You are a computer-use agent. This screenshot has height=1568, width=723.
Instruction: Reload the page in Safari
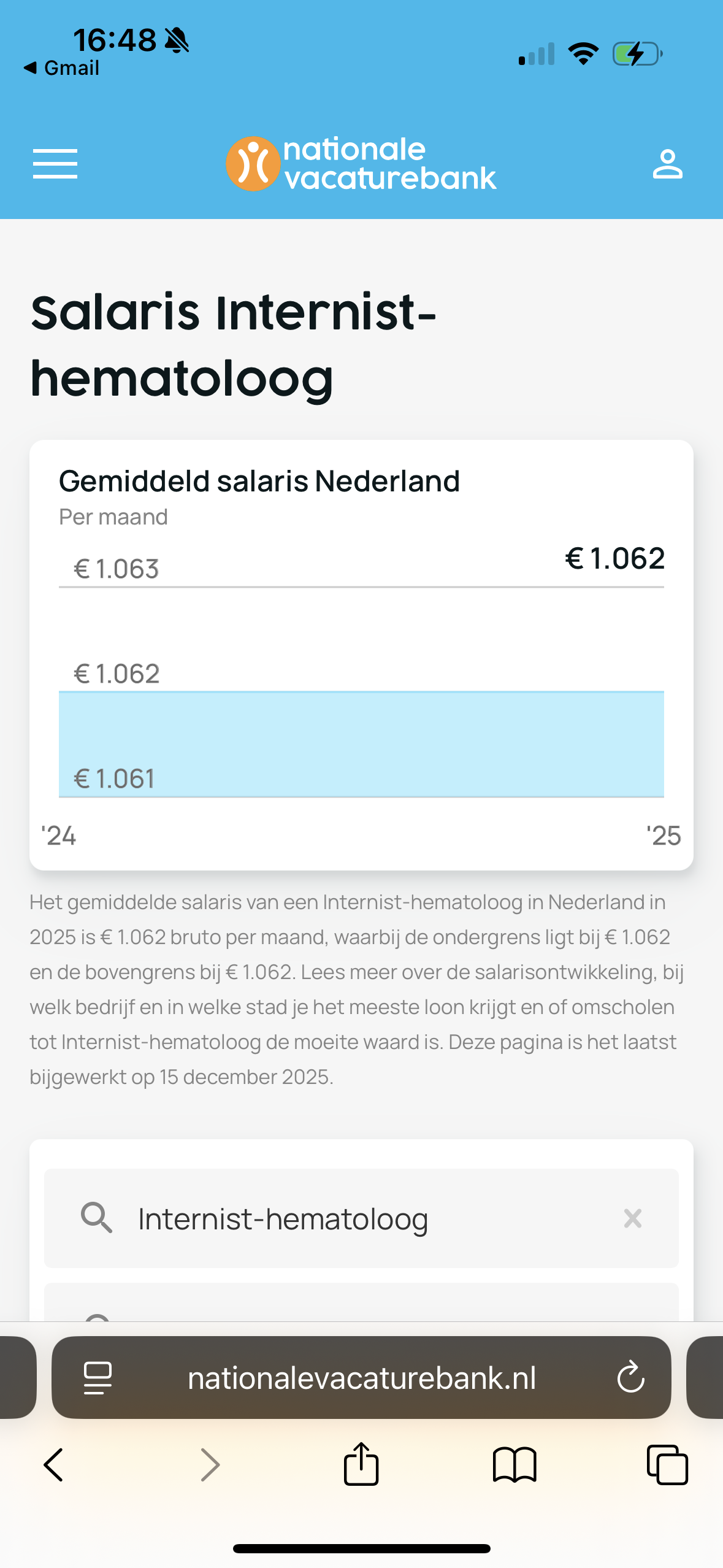pyautogui.click(x=630, y=1378)
